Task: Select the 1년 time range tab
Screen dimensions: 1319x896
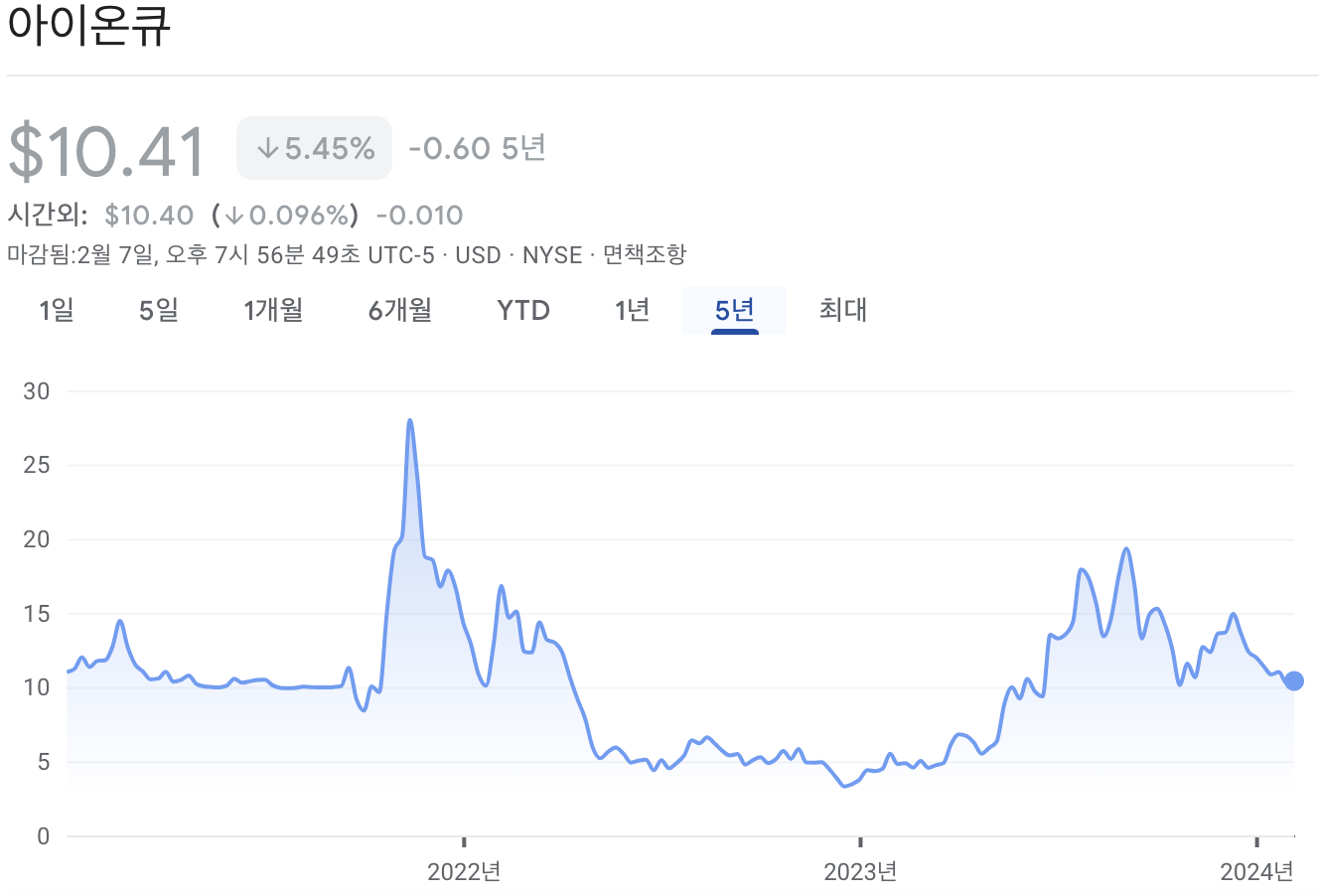Action: click(632, 310)
